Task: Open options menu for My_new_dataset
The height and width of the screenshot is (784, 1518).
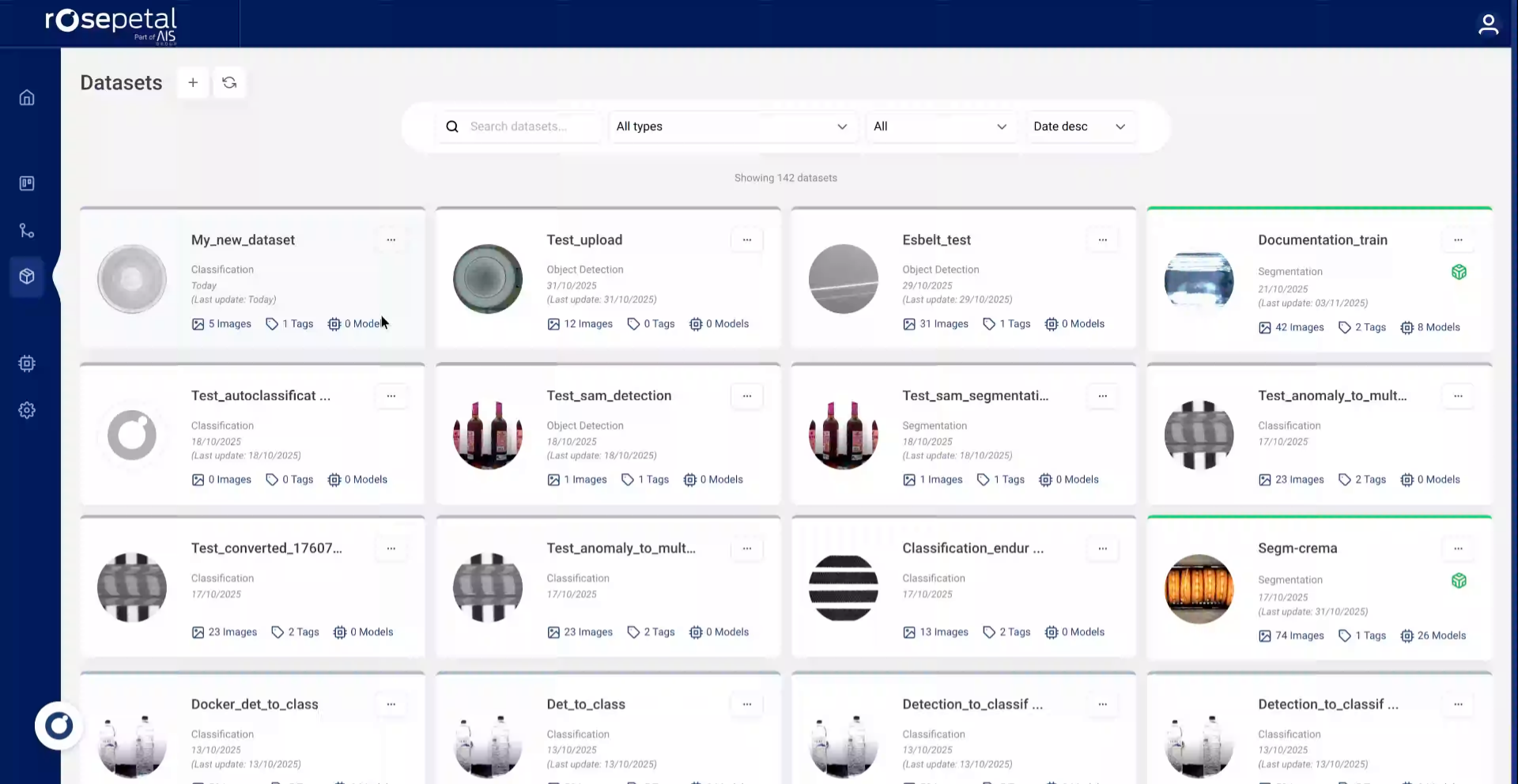Action: coord(391,239)
